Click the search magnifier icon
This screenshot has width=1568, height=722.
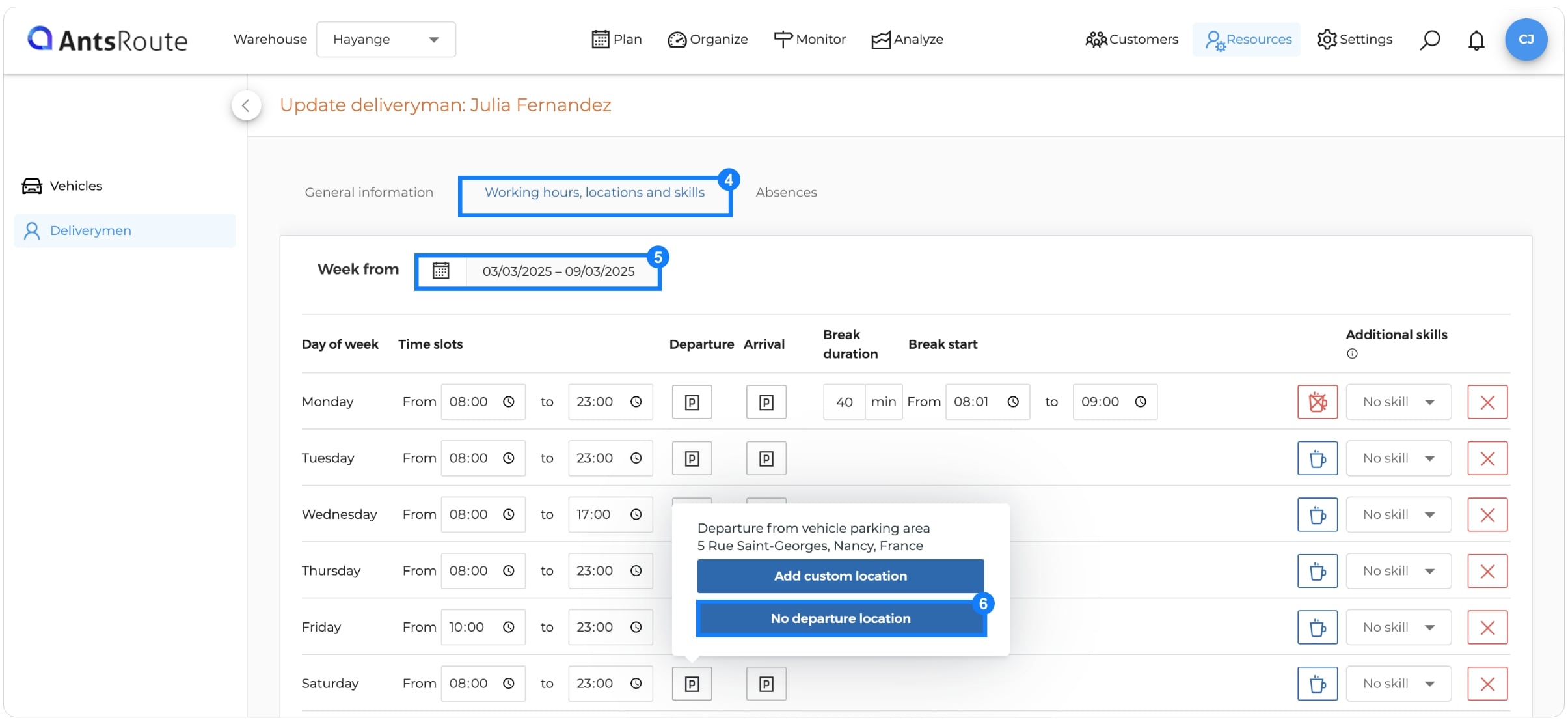[x=1429, y=40]
